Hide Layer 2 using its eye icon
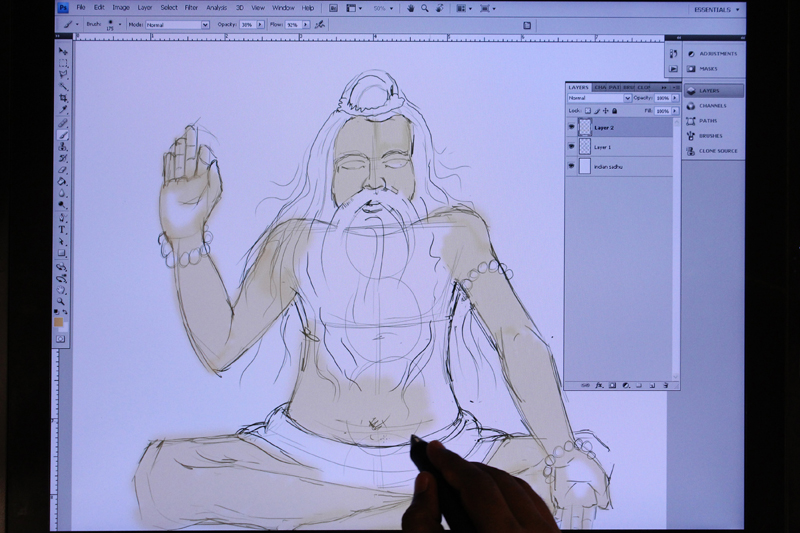Screen dimensions: 800x533 [572, 128]
